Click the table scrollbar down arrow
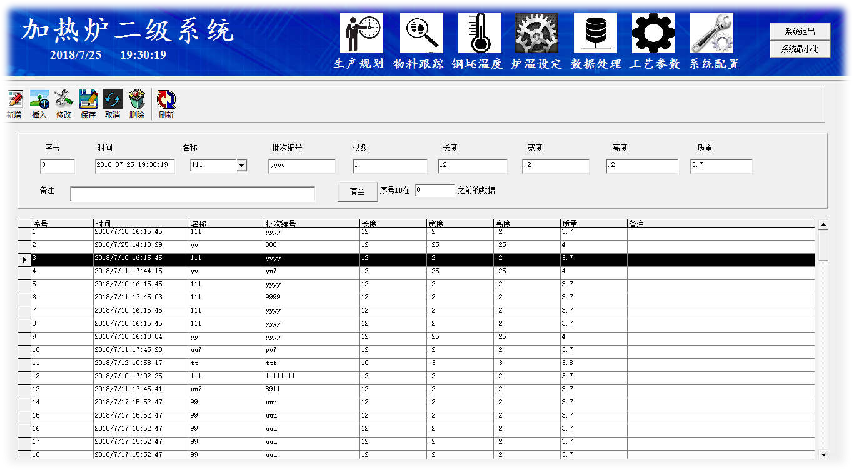This screenshot has height=472, width=854. click(823, 454)
